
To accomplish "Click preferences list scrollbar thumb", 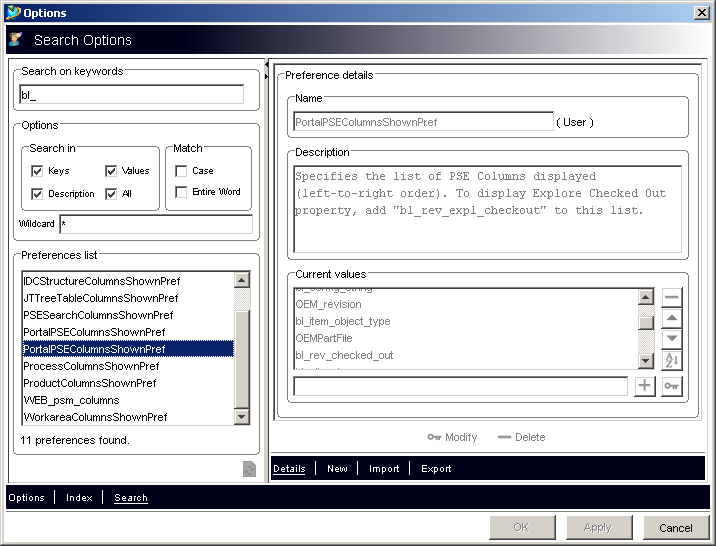I will (x=242, y=359).
